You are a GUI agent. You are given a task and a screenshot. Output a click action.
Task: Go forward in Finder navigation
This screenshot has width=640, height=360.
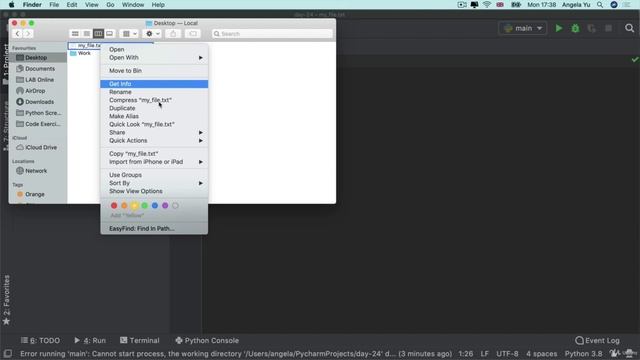click(28, 33)
